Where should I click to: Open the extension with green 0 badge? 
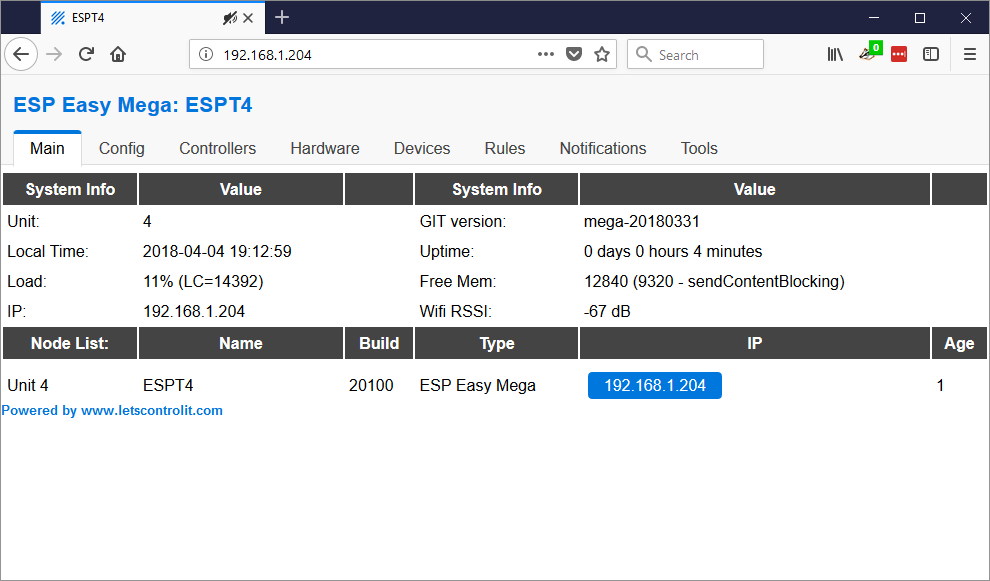pyautogui.click(x=869, y=53)
